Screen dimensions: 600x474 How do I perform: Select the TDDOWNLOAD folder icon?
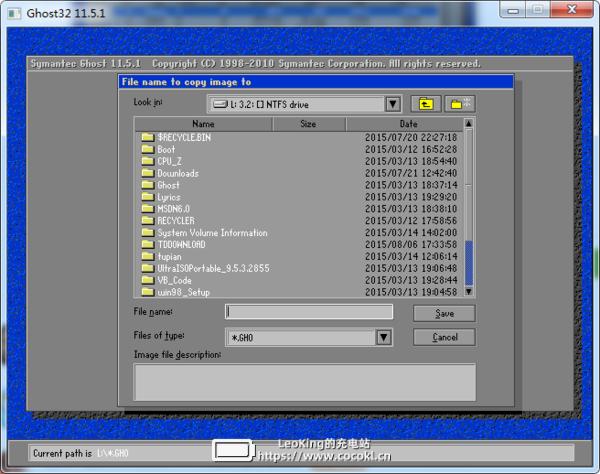click(x=148, y=244)
